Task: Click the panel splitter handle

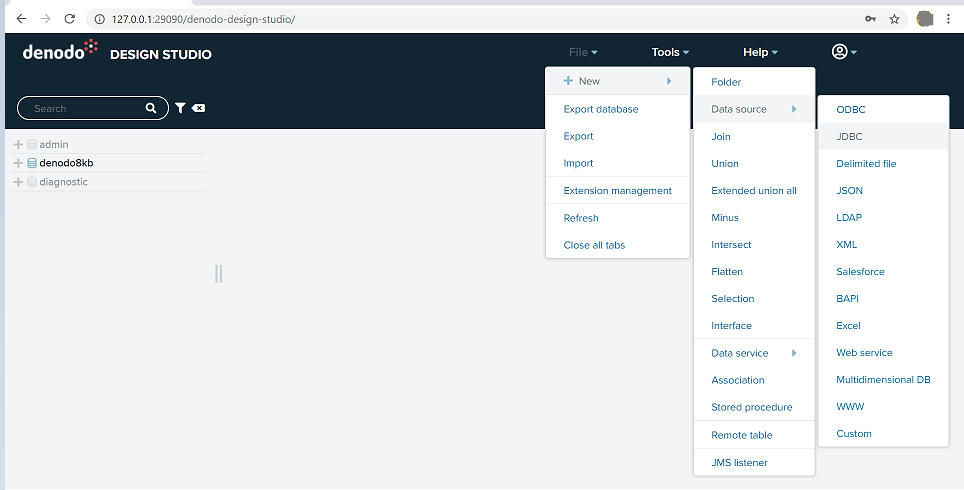Action: [x=218, y=274]
